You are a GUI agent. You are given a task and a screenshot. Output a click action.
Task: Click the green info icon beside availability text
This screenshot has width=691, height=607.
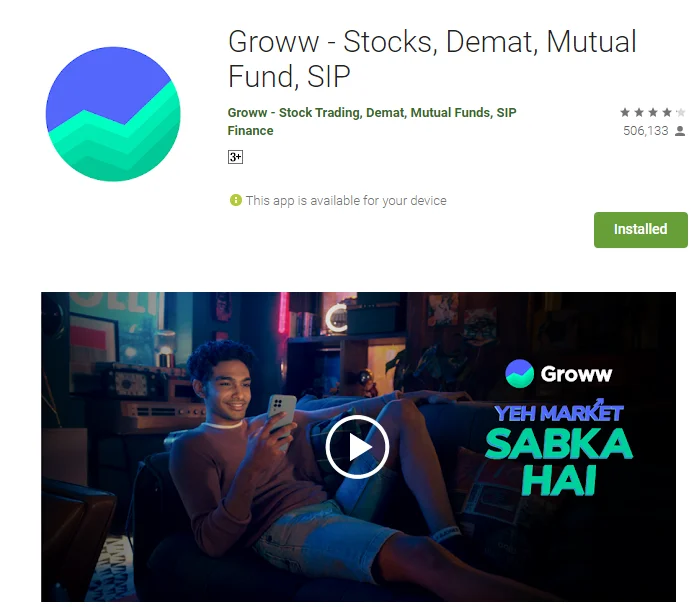(x=236, y=201)
